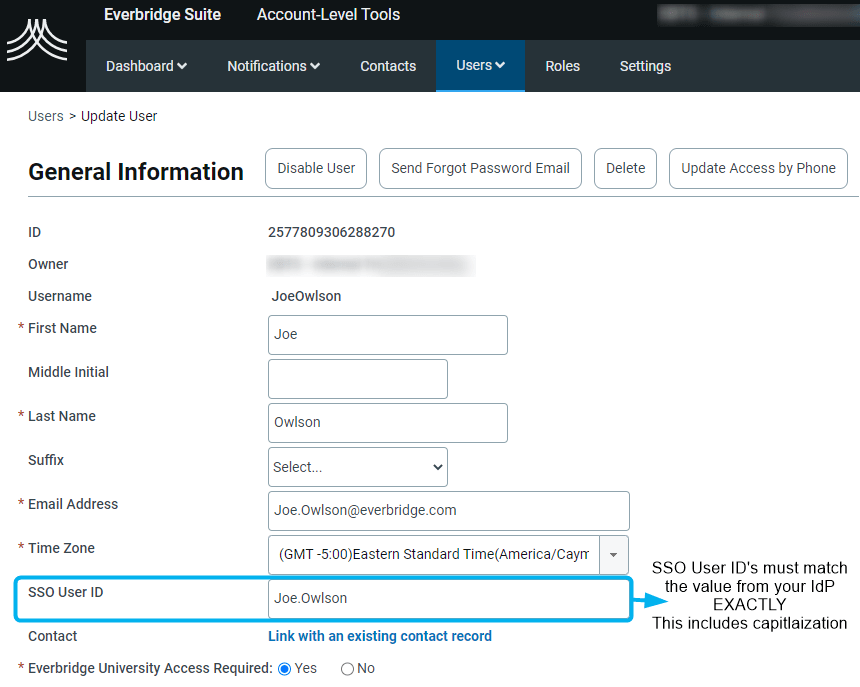Switch to the Contacts tab
Viewport: 860px width, 687px height.
coord(388,66)
